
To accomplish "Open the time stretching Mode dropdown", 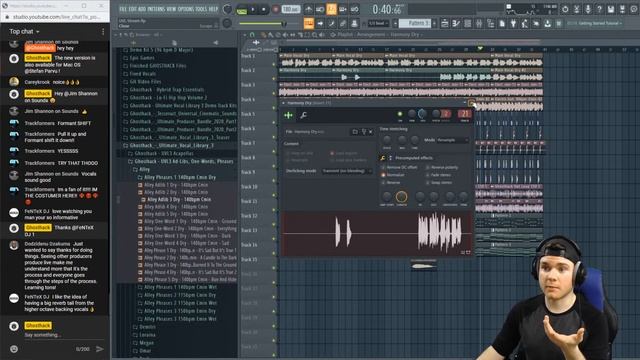I will coord(453,140).
